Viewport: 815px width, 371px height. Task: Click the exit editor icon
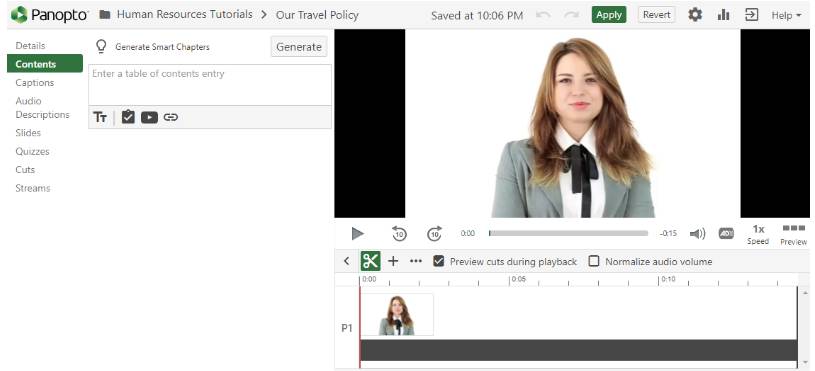(x=752, y=15)
